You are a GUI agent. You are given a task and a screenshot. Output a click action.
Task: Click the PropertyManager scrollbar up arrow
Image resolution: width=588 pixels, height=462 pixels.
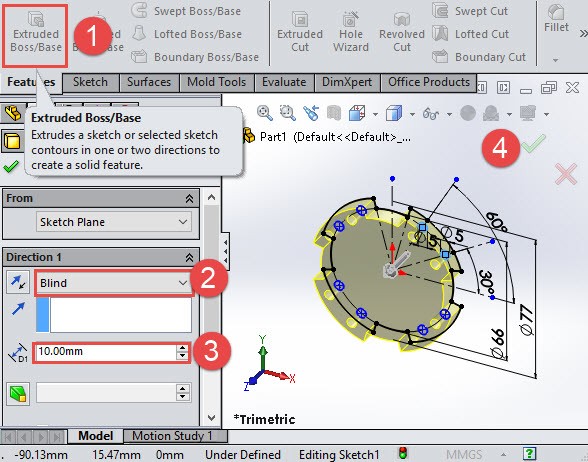211,197
